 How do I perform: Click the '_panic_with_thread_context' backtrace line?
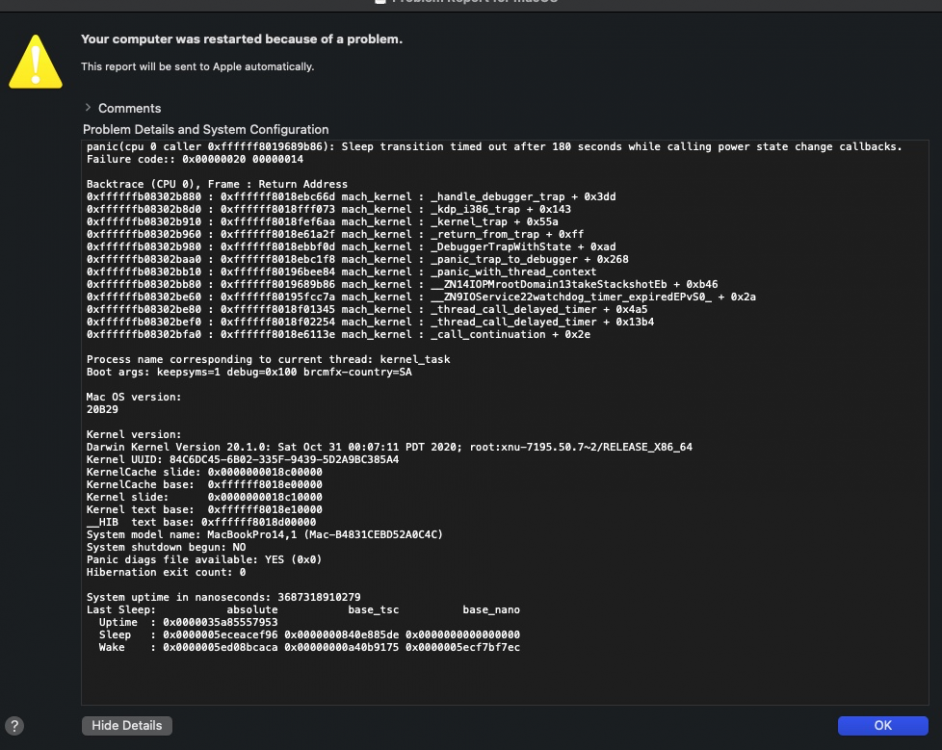[341, 272]
